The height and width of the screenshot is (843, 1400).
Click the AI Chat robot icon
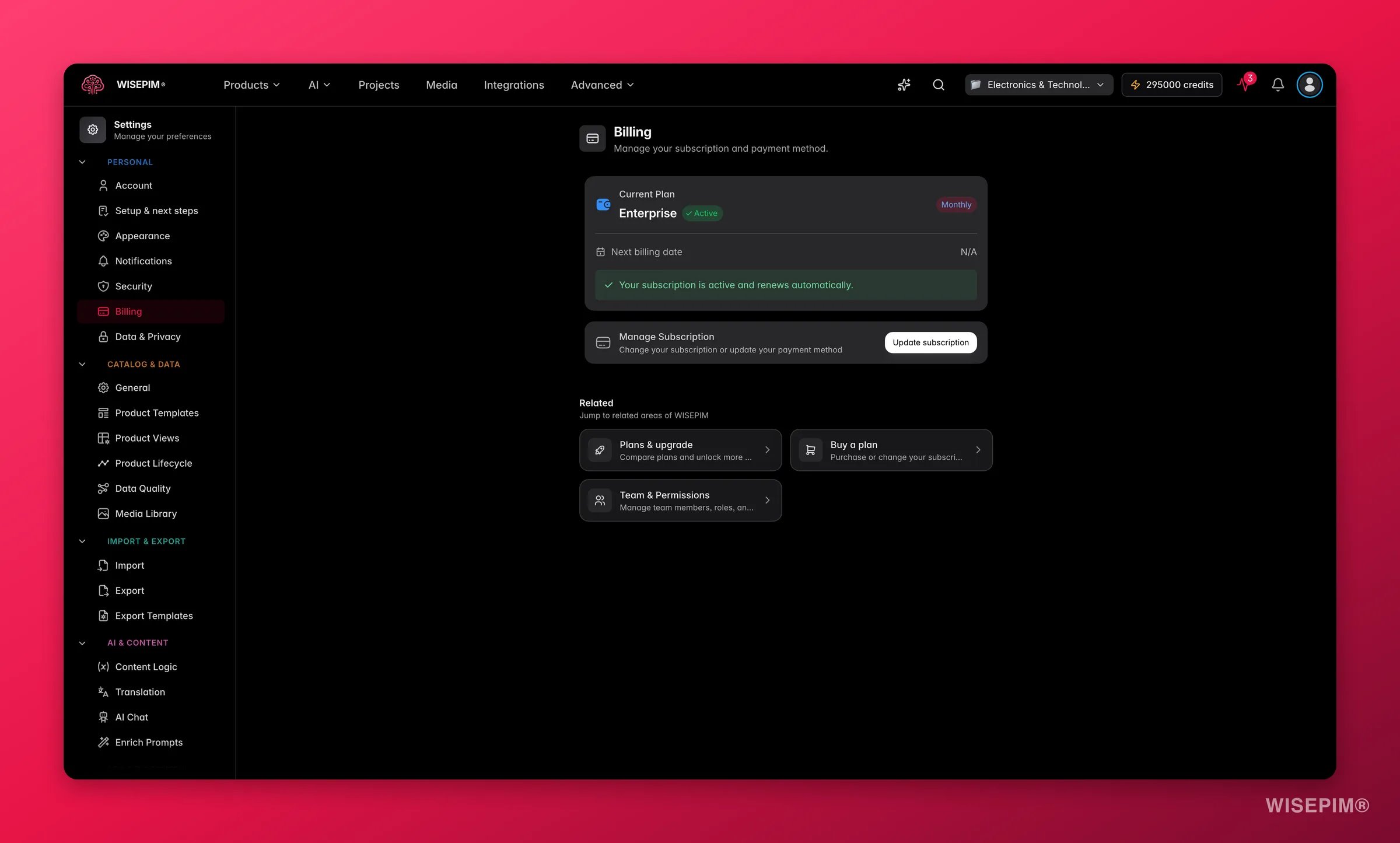coord(103,717)
